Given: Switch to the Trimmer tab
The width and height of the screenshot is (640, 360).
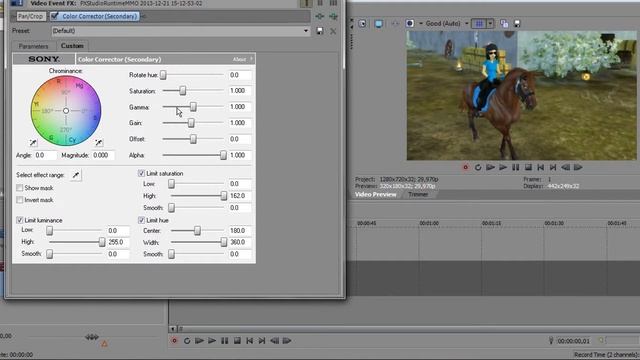Looking at the screenshot, I should coord(418,195).
